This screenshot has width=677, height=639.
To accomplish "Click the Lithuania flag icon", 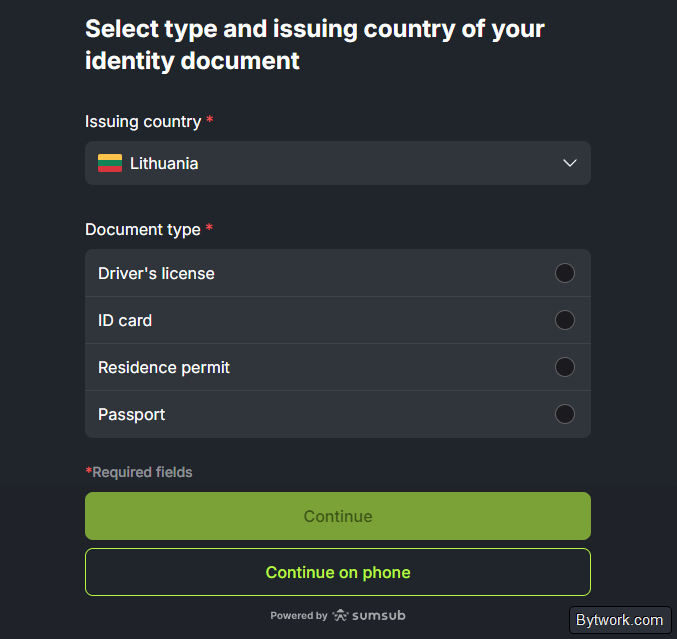I will [x=110, y=163].
